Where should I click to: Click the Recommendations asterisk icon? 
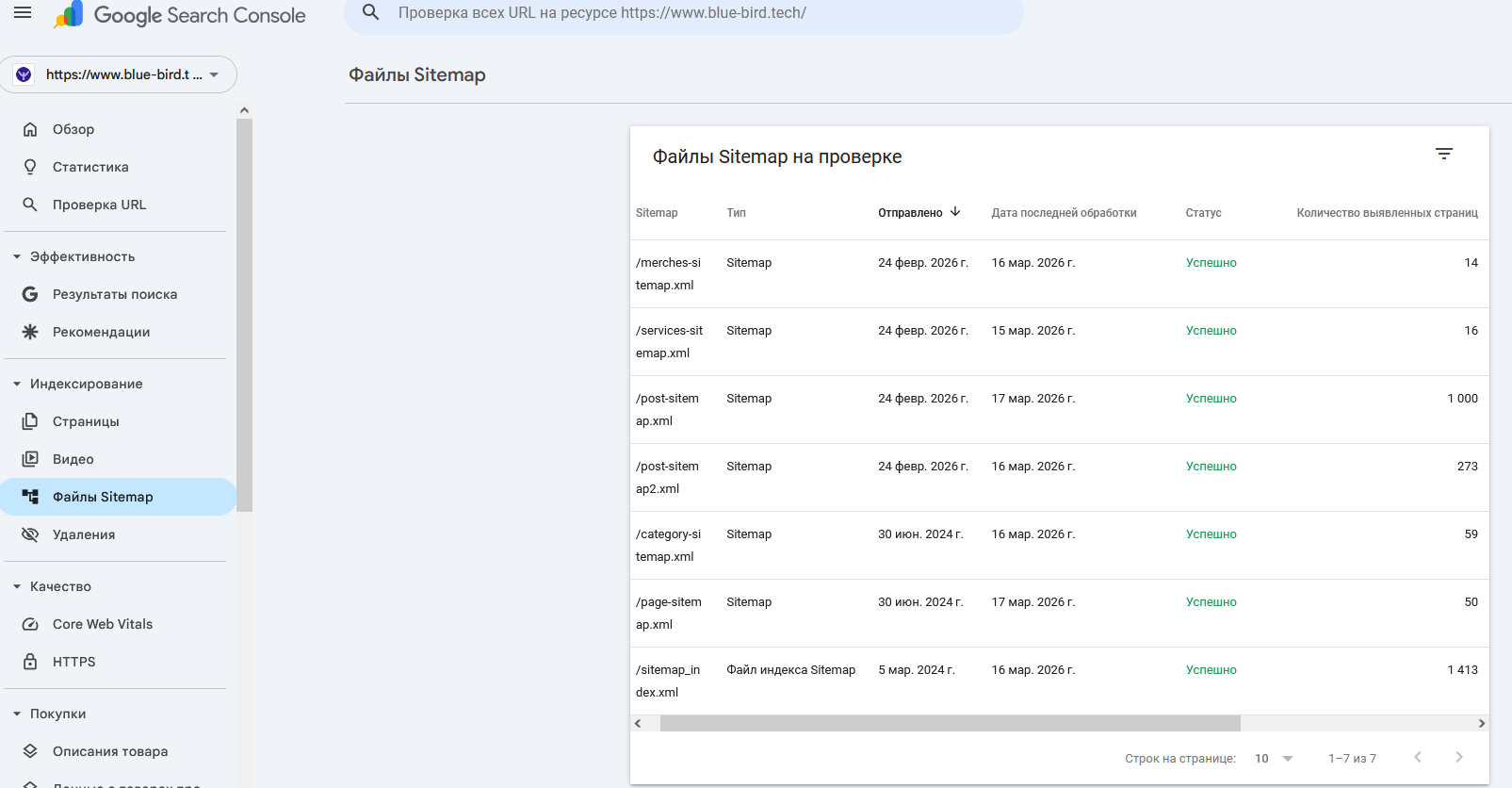(x=30, y=332)
